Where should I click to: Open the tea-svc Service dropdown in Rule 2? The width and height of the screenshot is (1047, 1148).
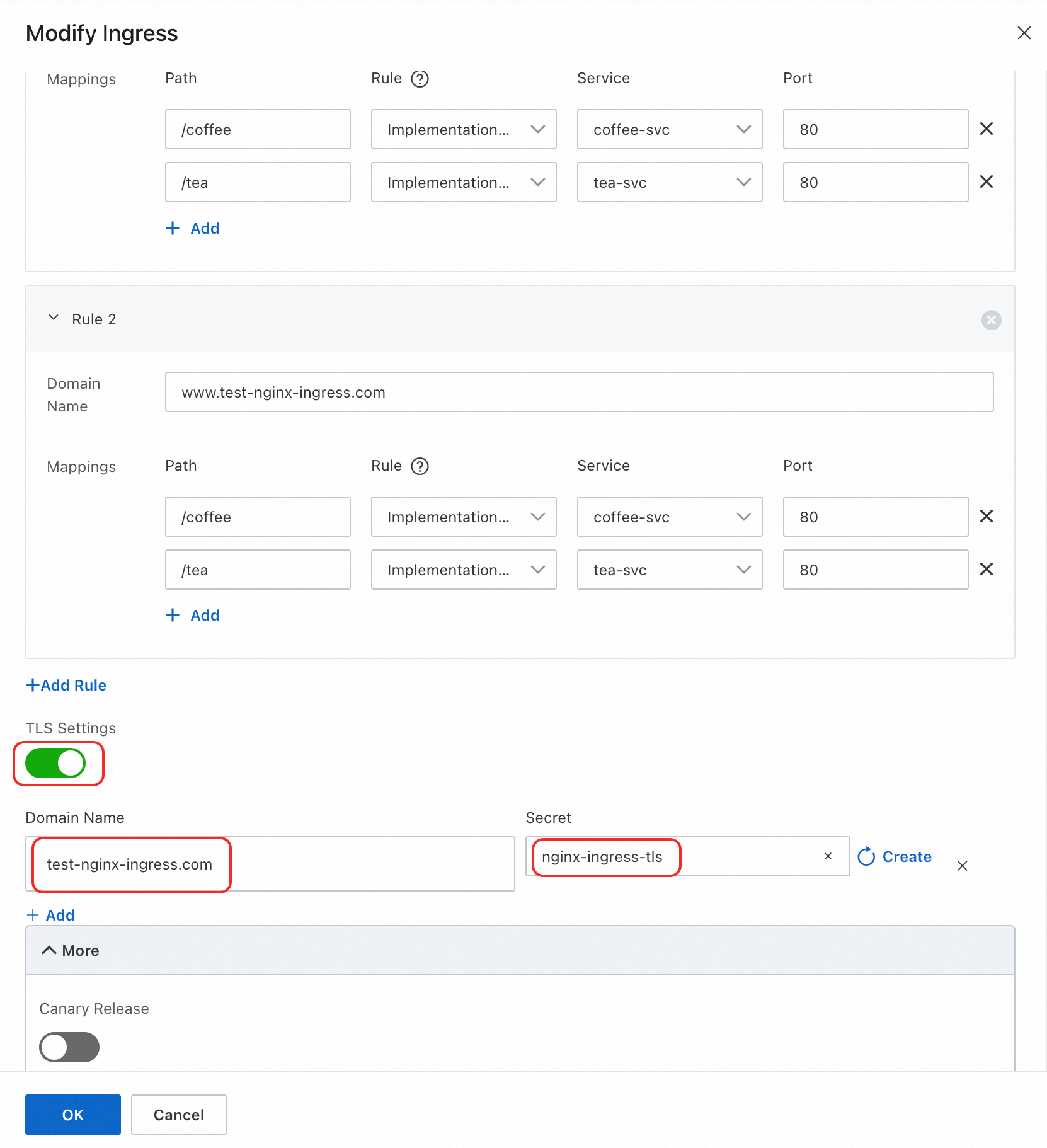click(x=669, y=570)
